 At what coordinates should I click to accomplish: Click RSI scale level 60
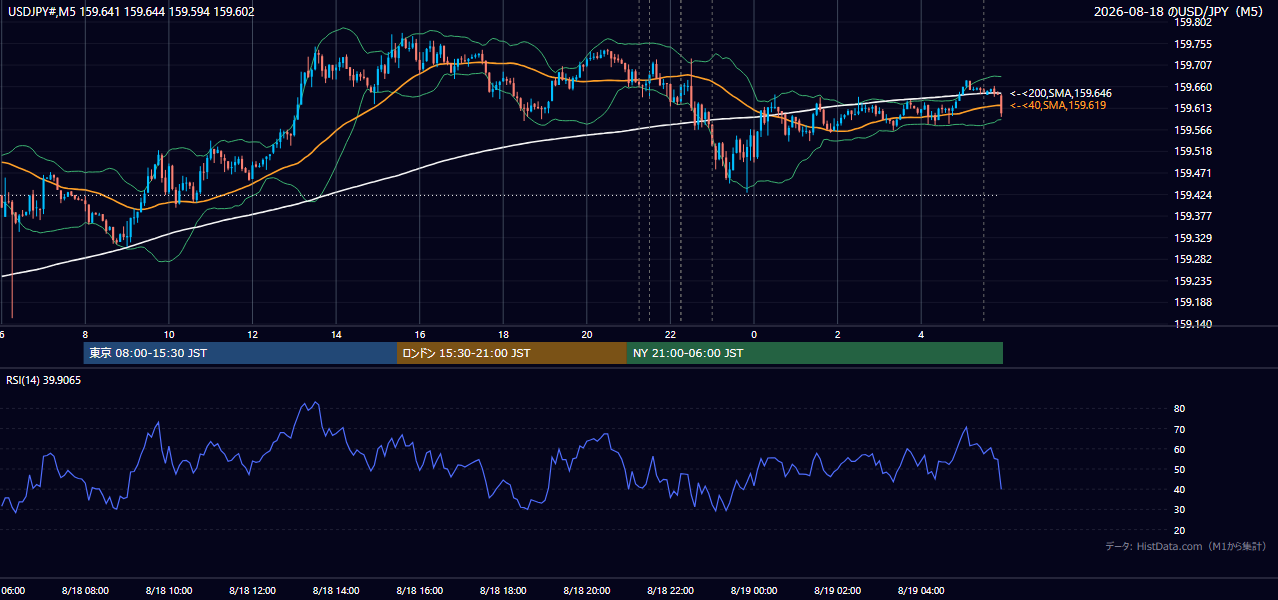tap(1179, 449)
